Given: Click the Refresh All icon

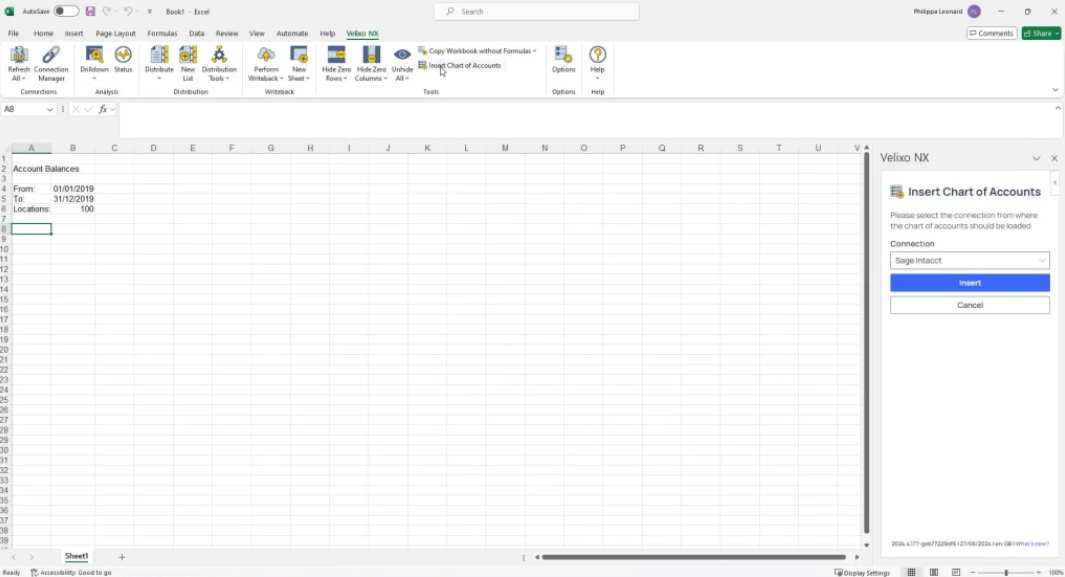Looking at the screenshot, I should click(19, 55).
